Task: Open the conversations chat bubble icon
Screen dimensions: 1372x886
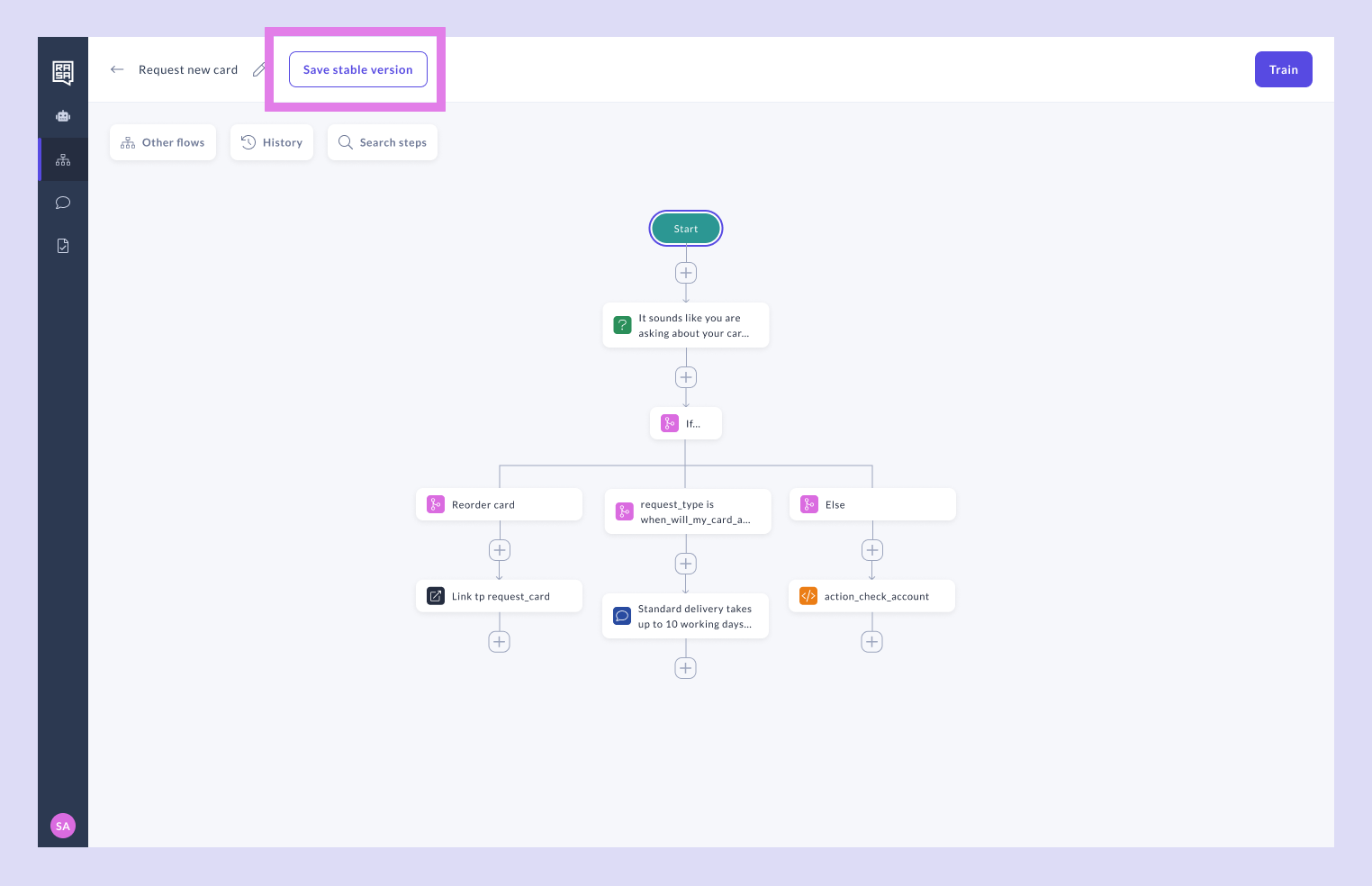Action: click(x=63, y=203)
